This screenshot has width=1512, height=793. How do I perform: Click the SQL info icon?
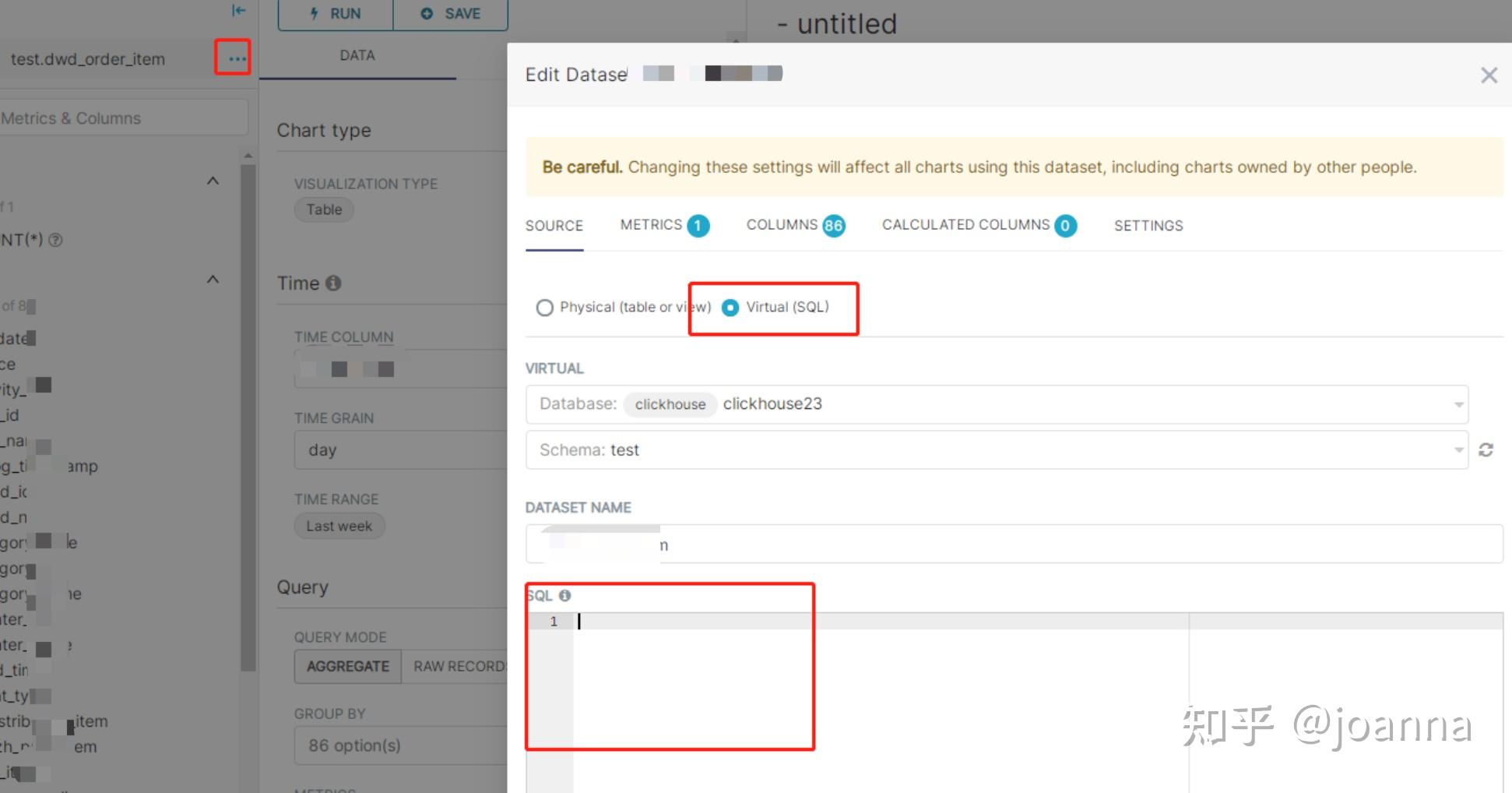coord(565,596)
